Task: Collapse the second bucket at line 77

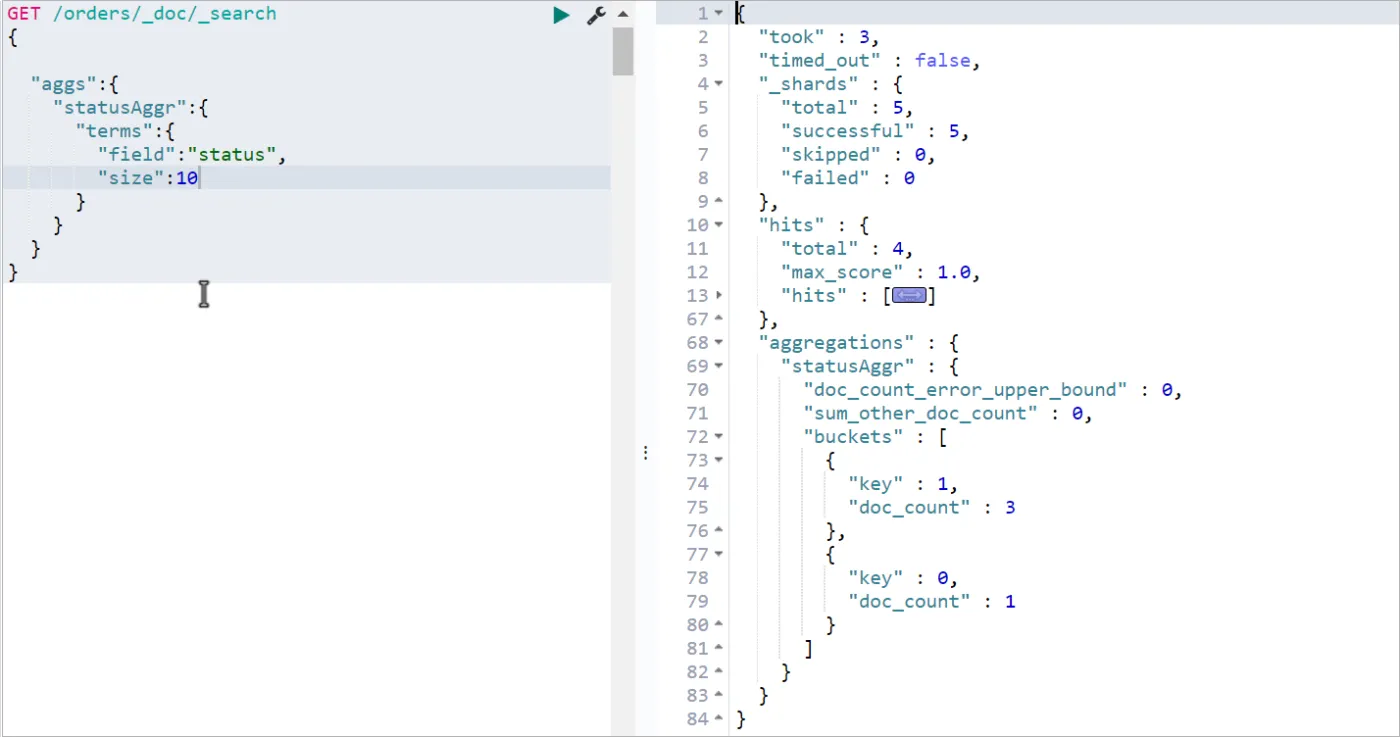Action: click(x=718, y=554)
